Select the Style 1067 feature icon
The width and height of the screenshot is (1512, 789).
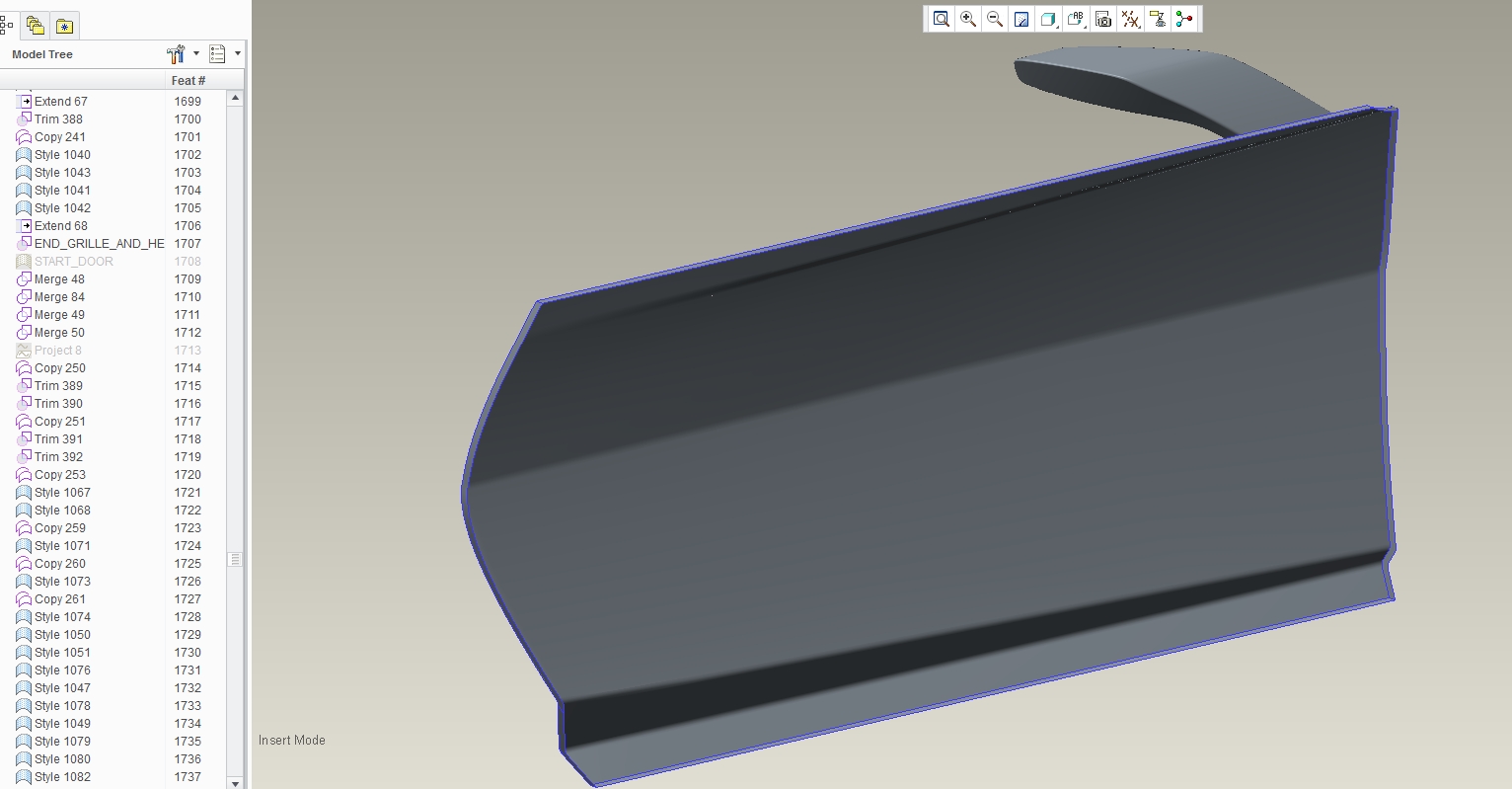click(x=25, y=493)
